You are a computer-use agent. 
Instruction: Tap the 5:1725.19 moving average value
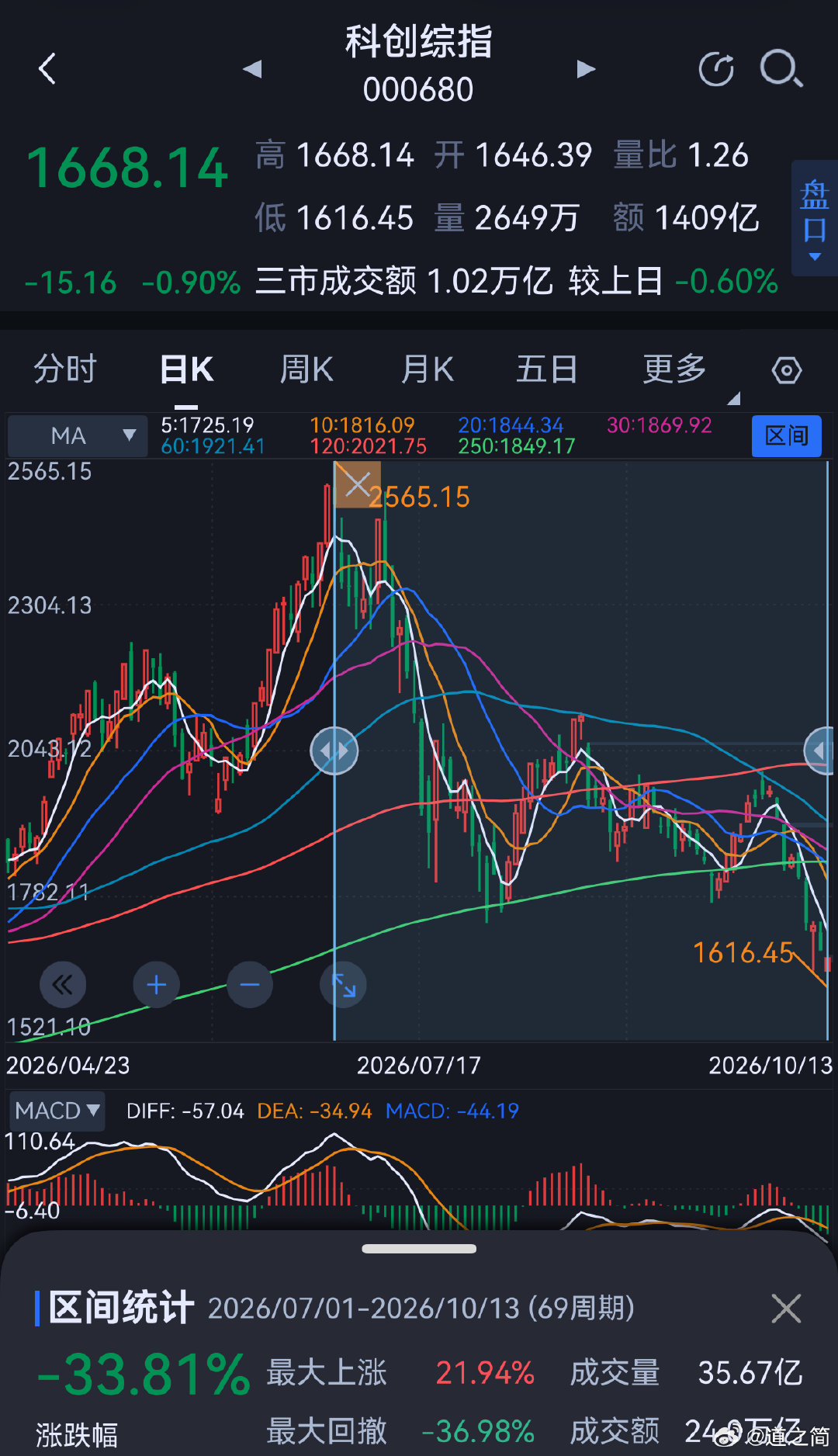208,425
